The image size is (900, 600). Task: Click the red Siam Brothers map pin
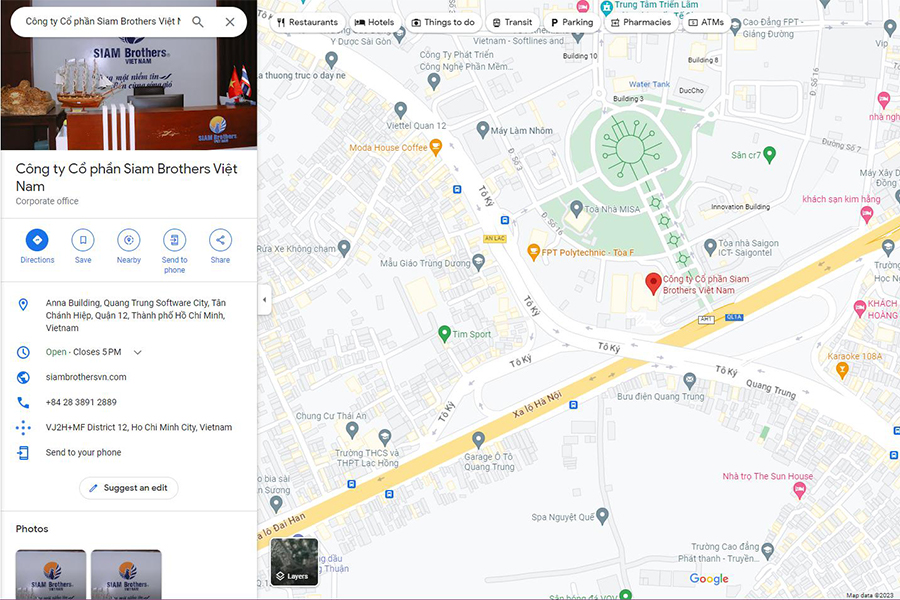point(653,283)
